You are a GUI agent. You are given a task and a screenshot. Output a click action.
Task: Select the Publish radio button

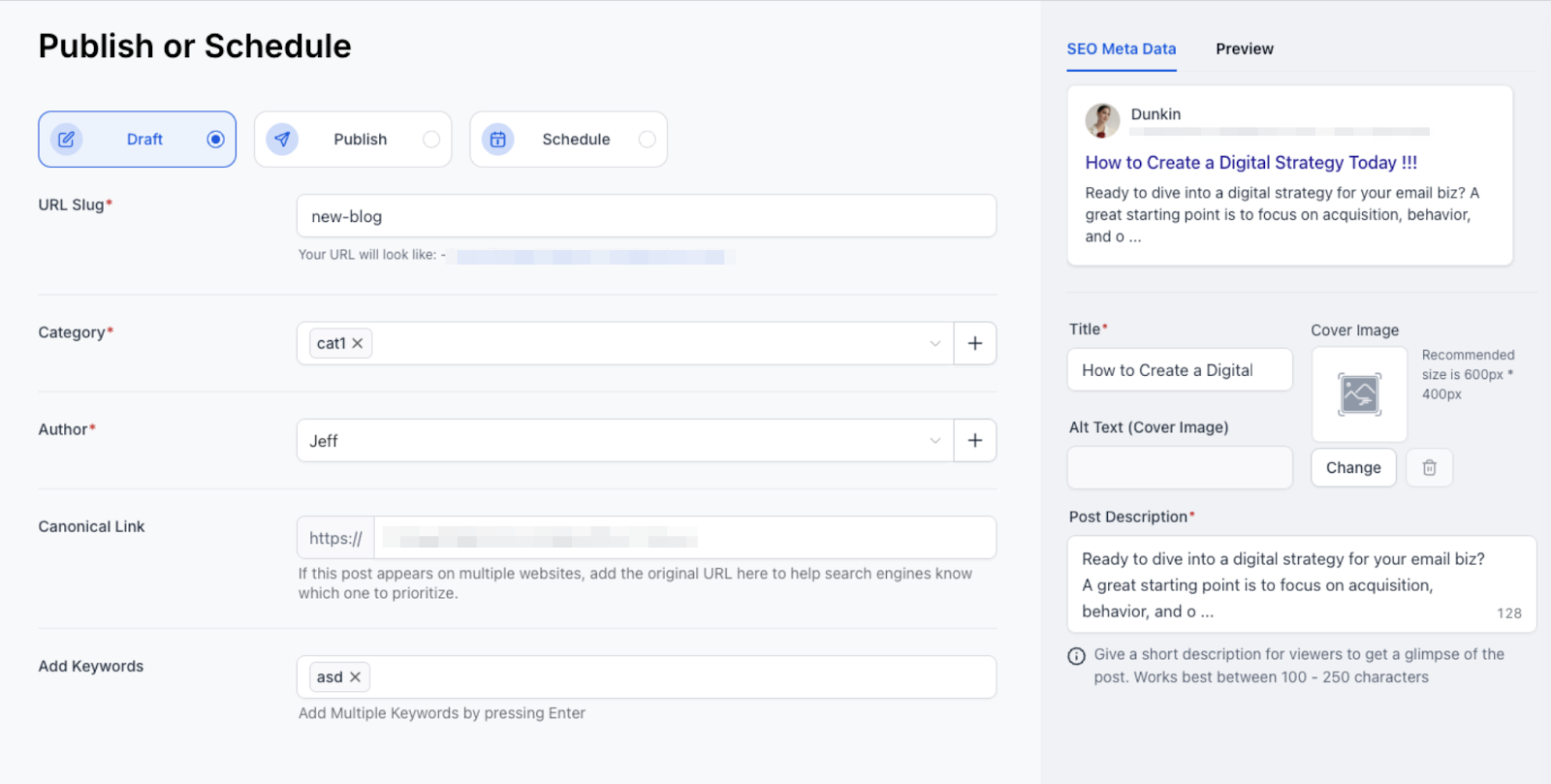click(x=431, y=140)
